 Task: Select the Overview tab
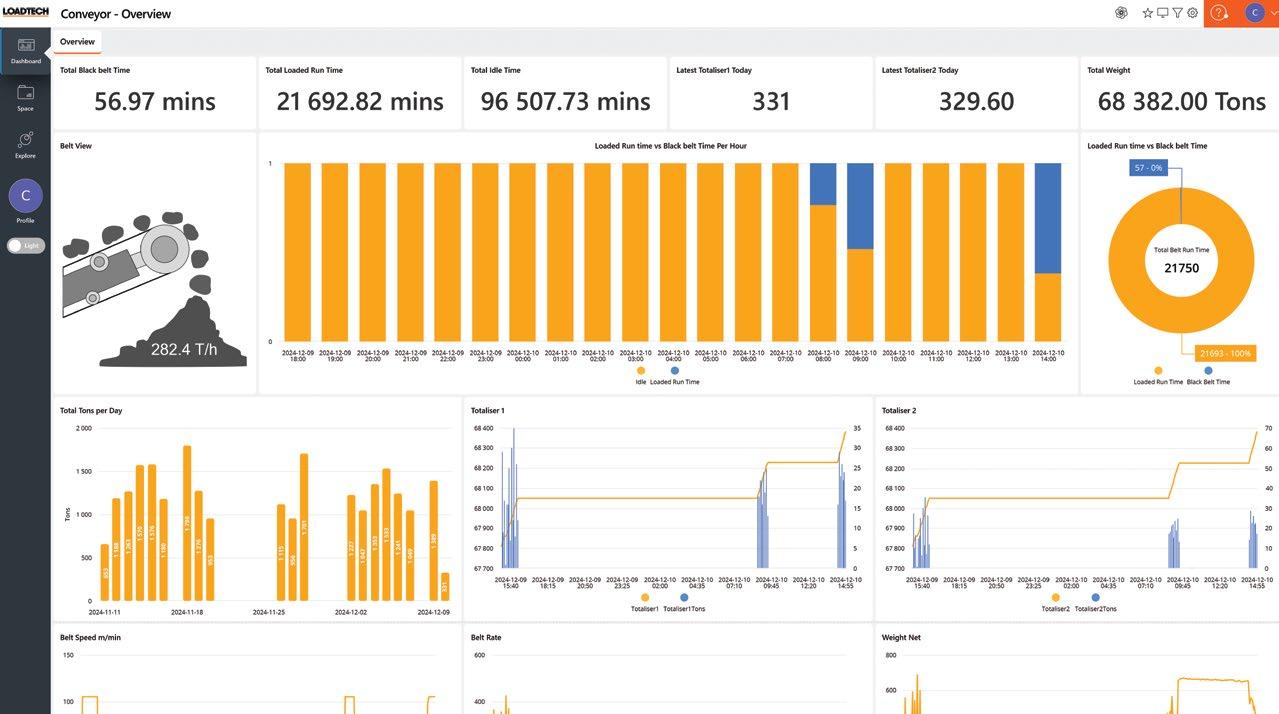(77, 42)
